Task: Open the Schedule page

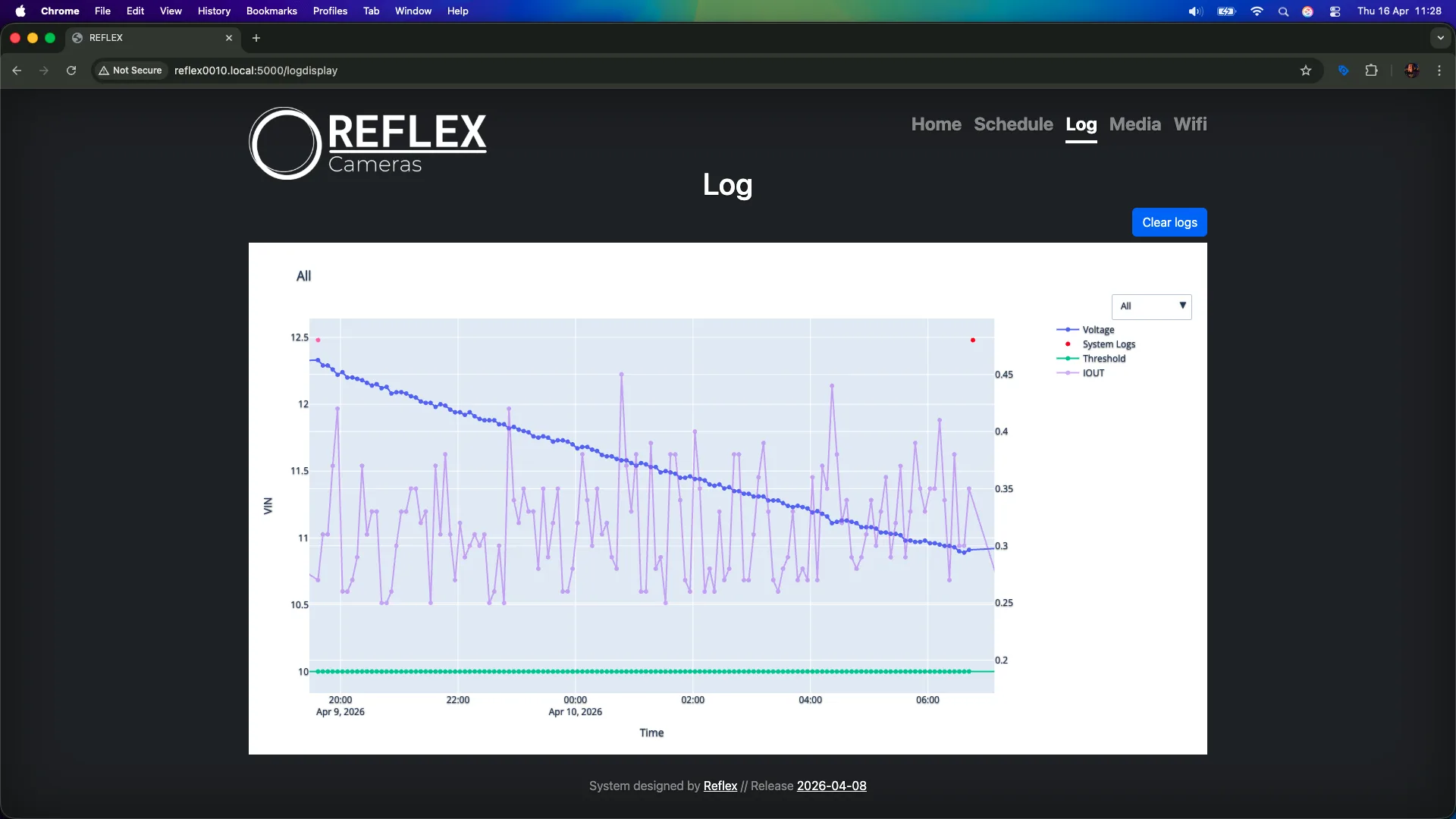Action: [1013, 124]
